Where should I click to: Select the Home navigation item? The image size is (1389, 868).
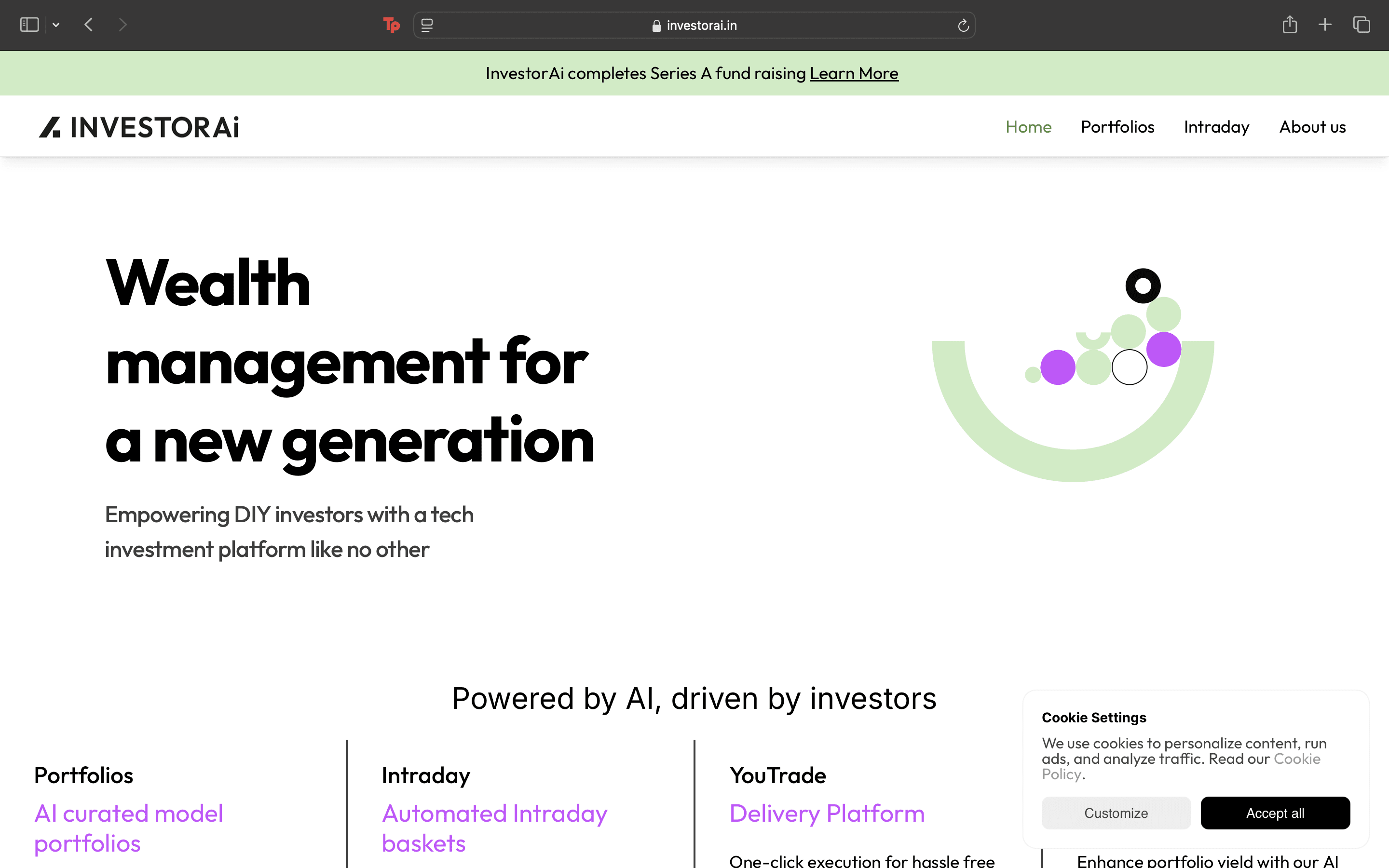click(x=1028, y=127)
